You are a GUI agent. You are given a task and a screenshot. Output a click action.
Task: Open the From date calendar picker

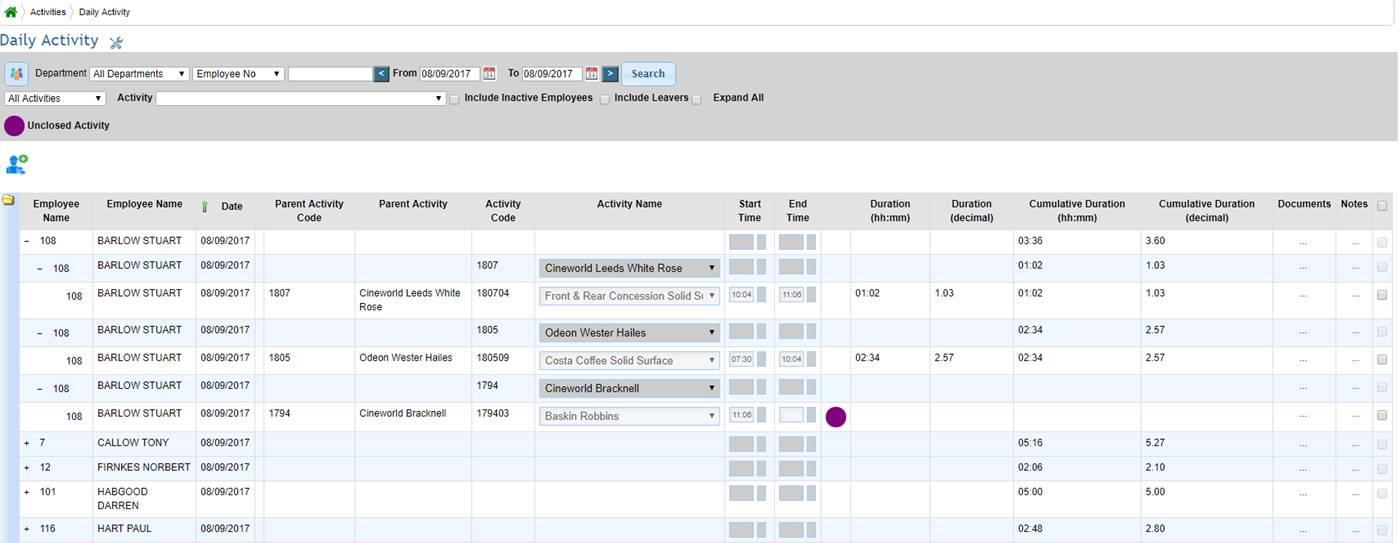pos(489,74)
